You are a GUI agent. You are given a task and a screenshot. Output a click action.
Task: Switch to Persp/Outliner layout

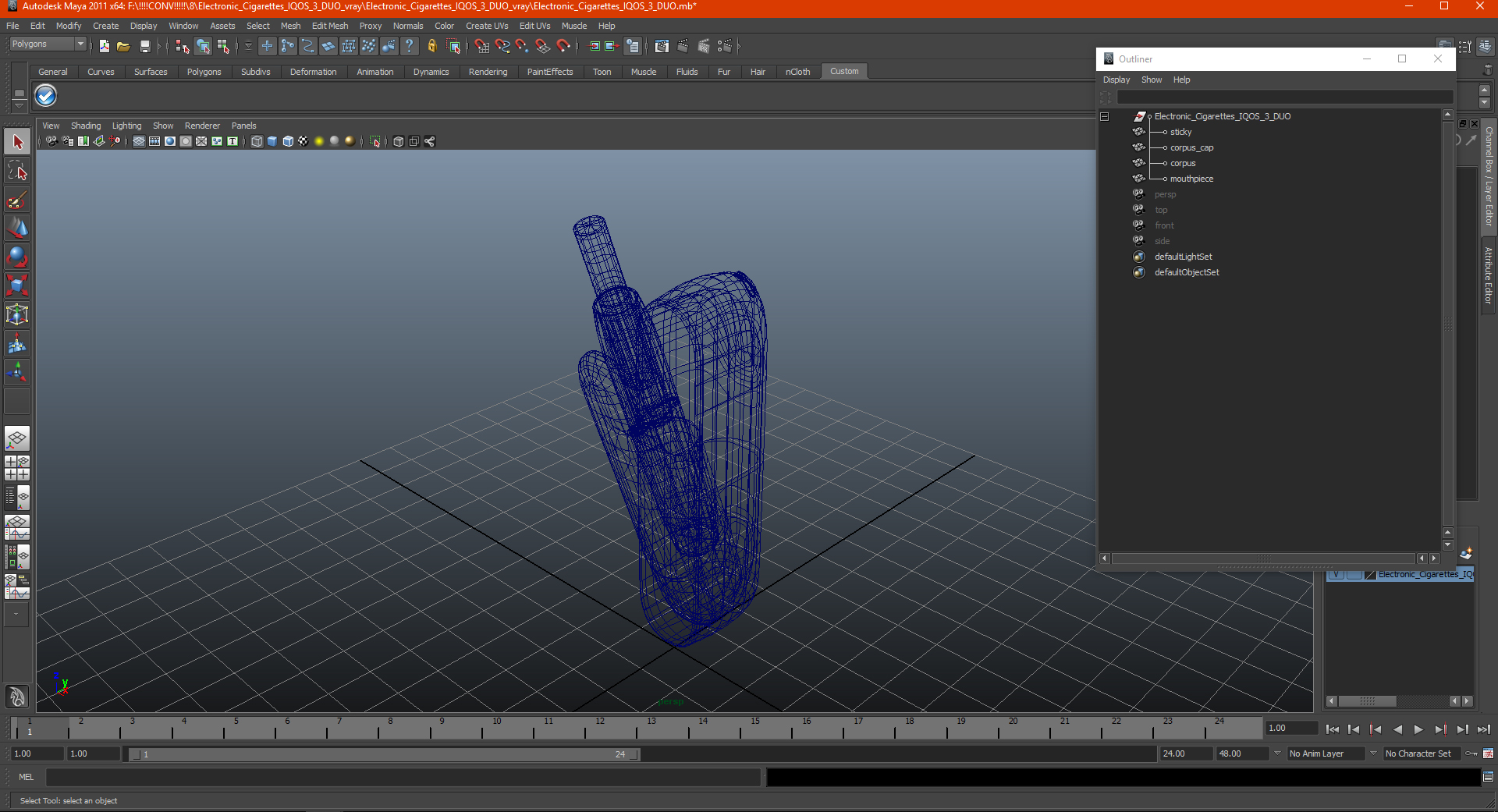tap(17, 498)
